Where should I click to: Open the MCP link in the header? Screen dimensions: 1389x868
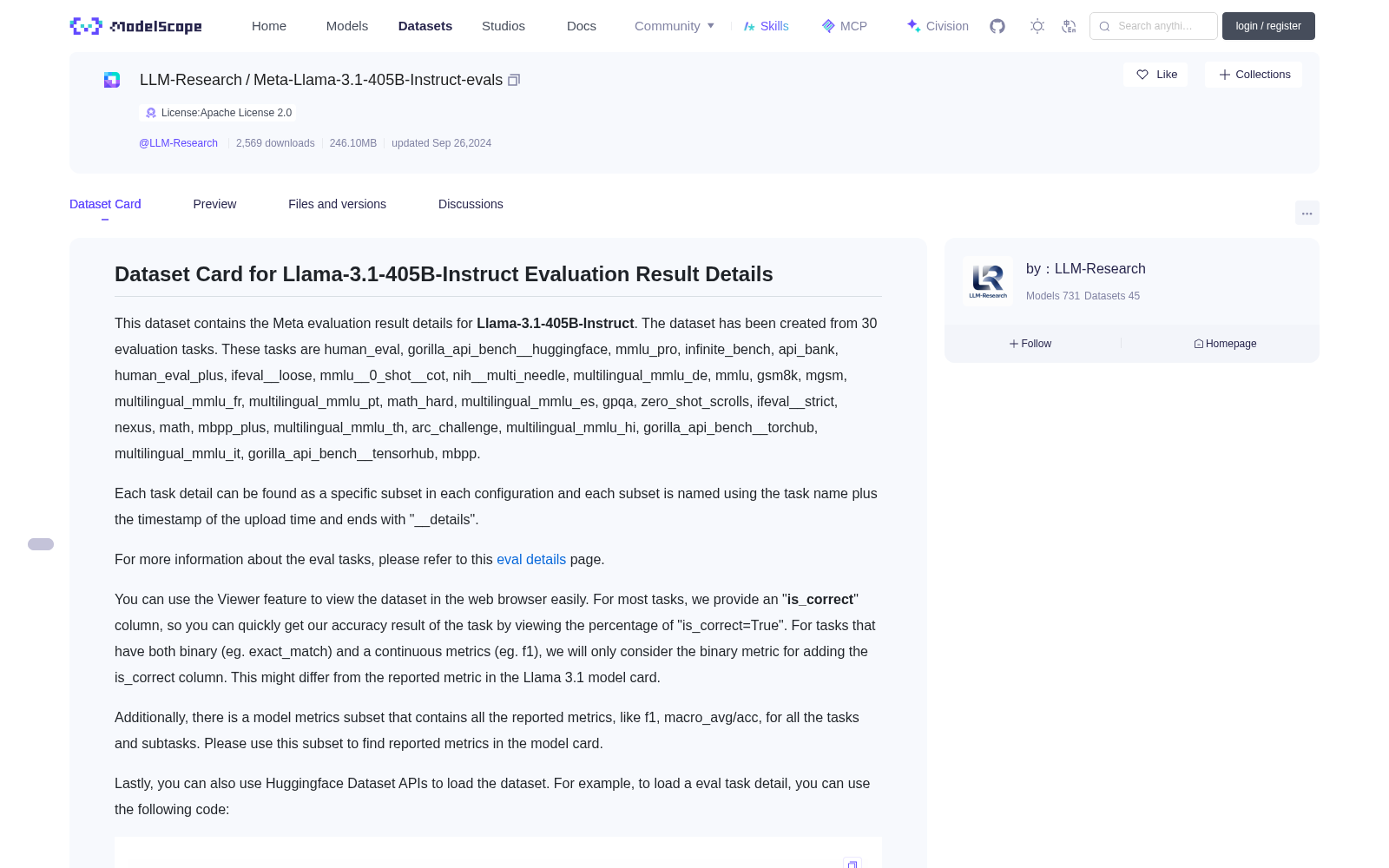844,26
